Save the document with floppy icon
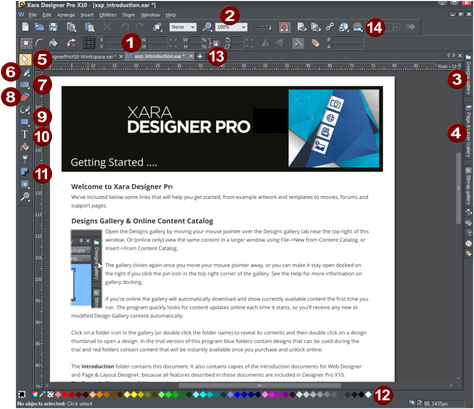 [x=53, y=27]
